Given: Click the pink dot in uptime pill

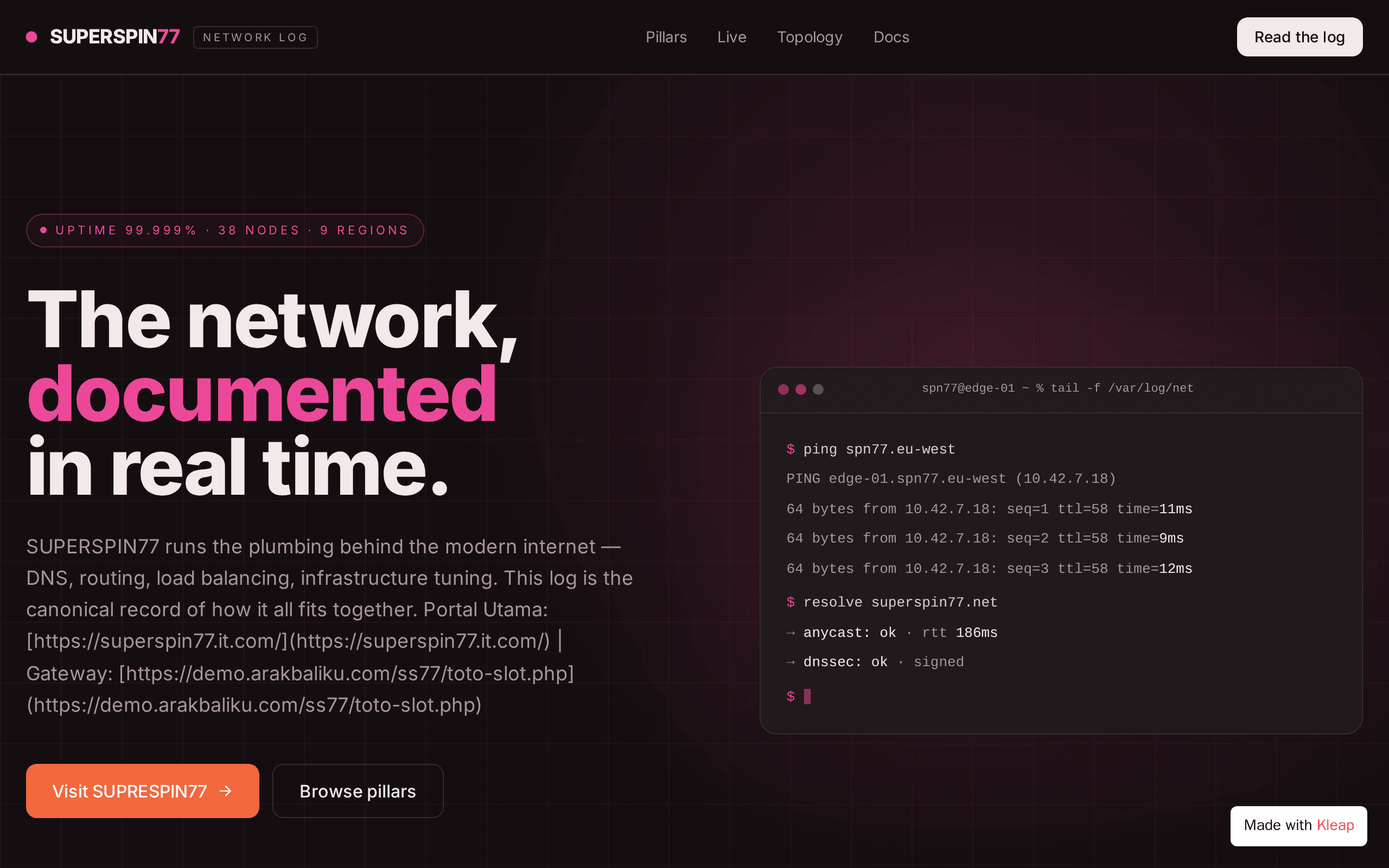Looking at the screenshot, I should (x=43, y=230).
